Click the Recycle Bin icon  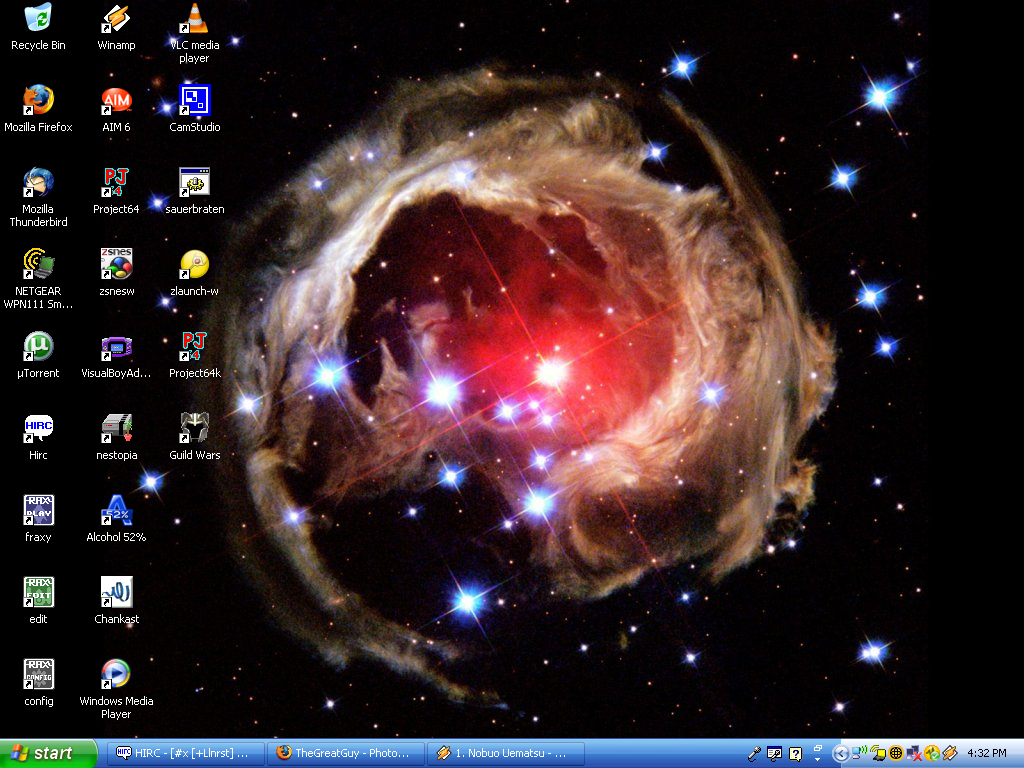pyautogui.click(x=38, y=19)
